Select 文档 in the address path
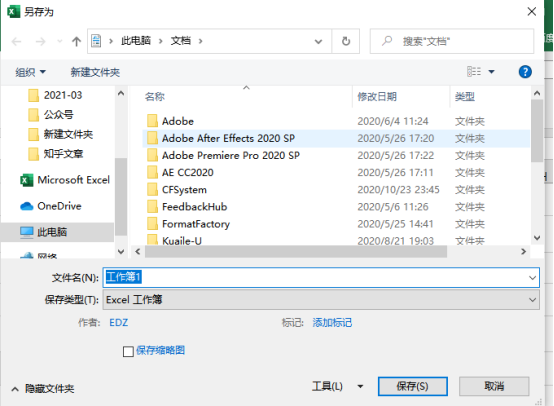The width and height of the screenshot is (554, 406). (x=181, y=41)
